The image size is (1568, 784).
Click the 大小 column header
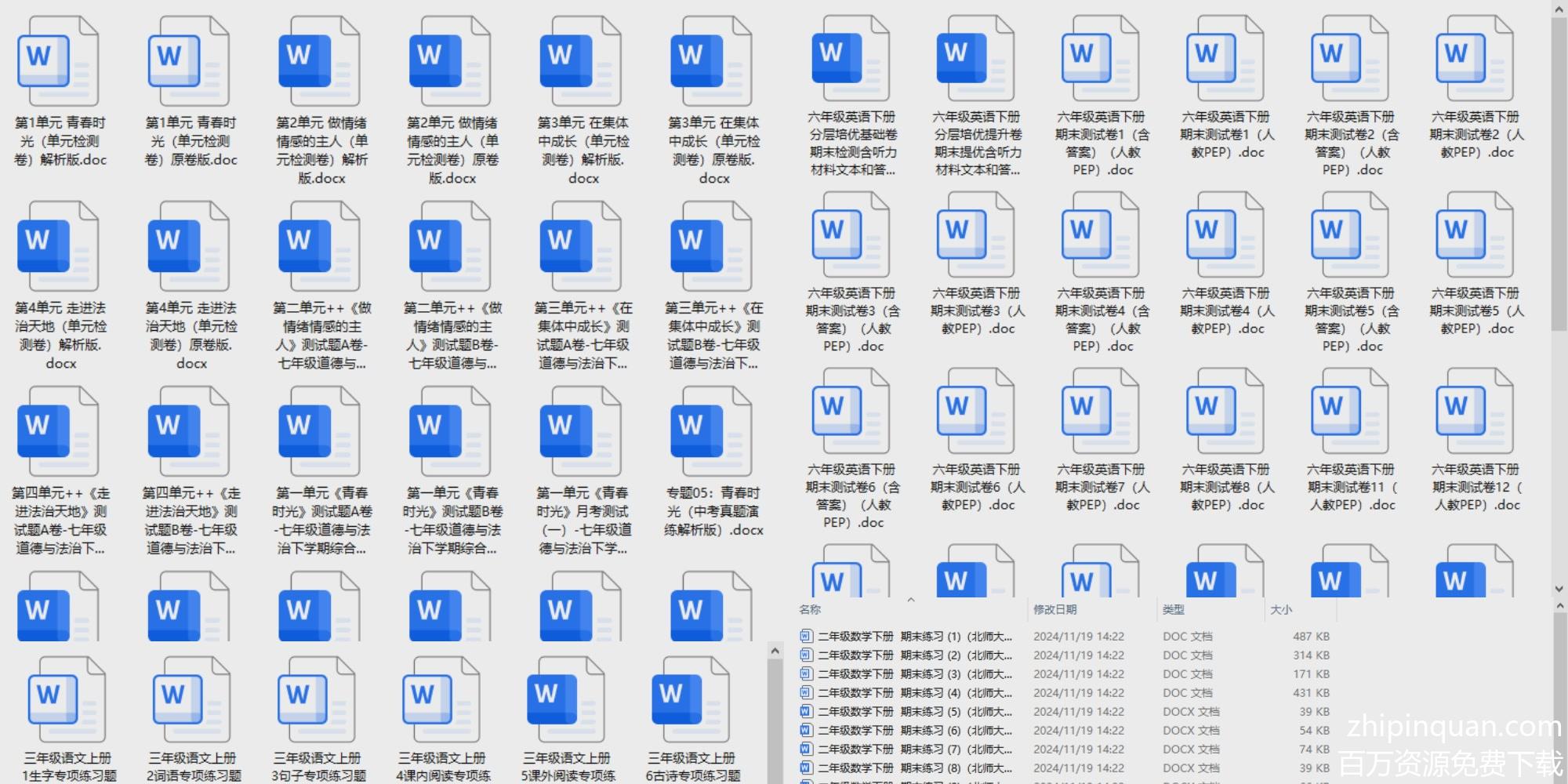pos(1281,609)
